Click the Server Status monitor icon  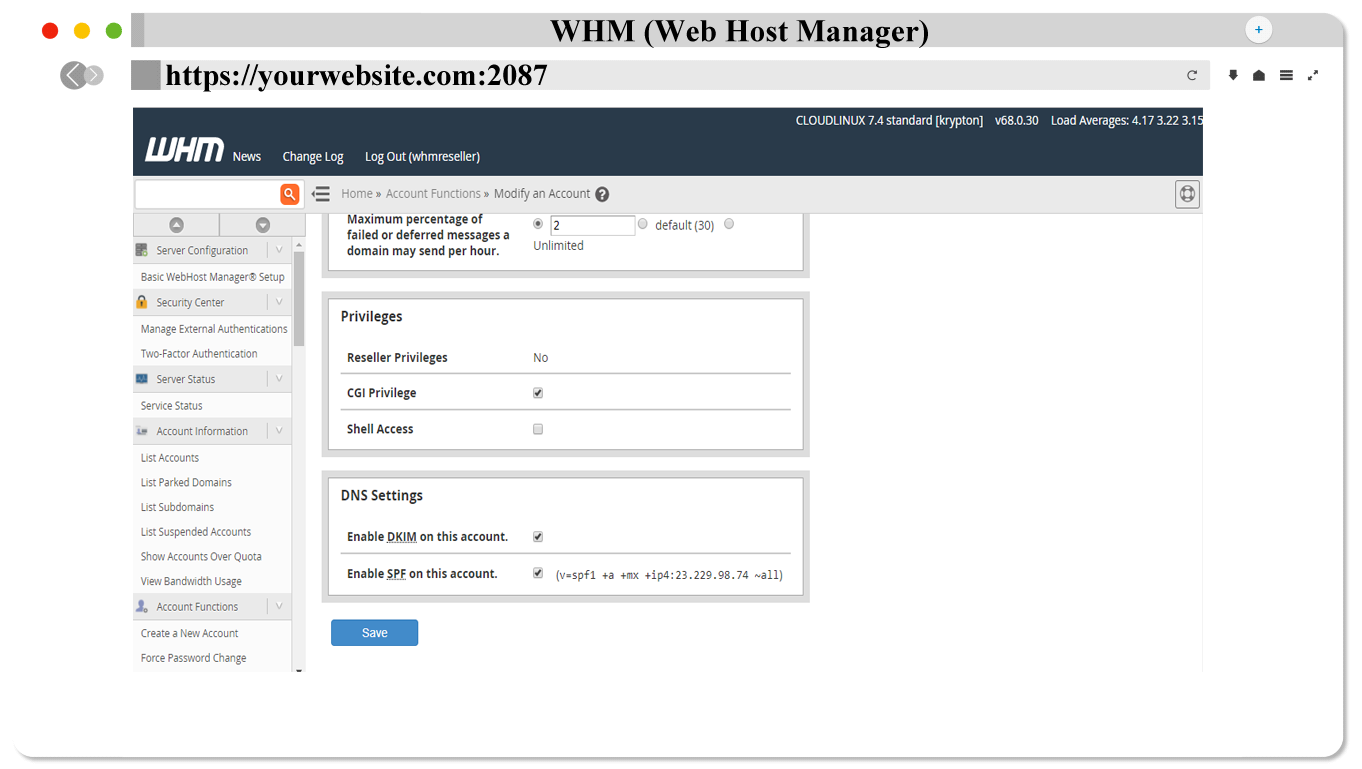142,379
